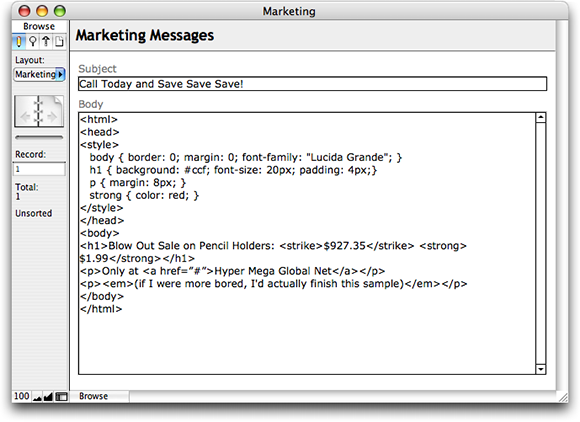Click the "</html>" closing tag line
The image size is (580, 422).
[x=101, y=309]
